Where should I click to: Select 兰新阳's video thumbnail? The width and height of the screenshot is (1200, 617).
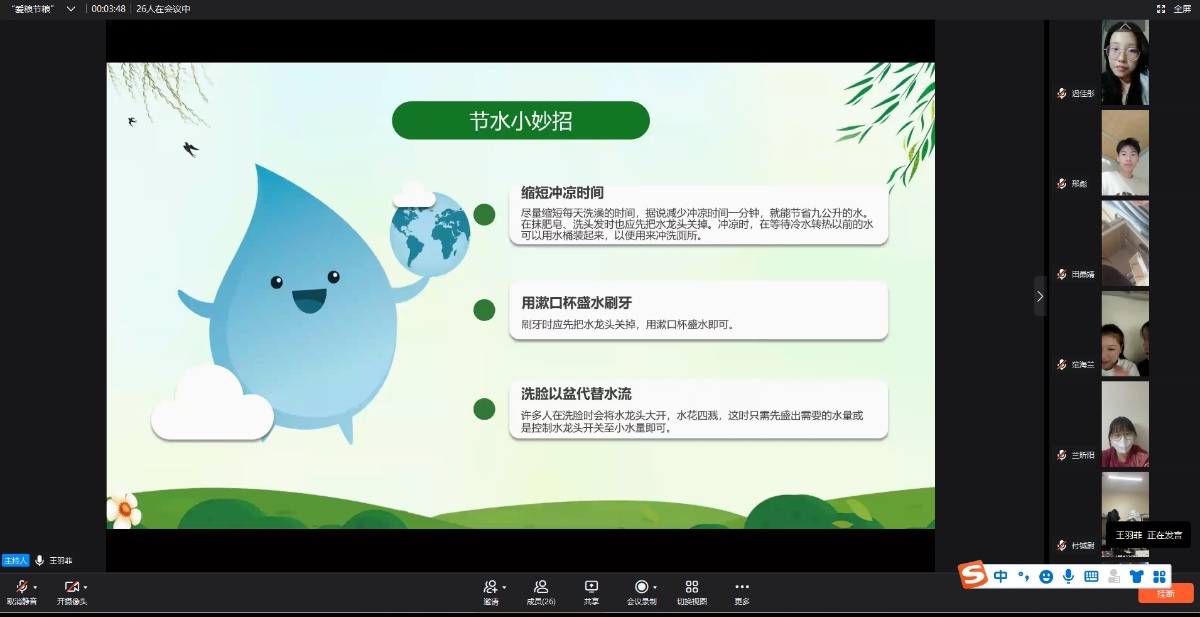pos(1125,424)
